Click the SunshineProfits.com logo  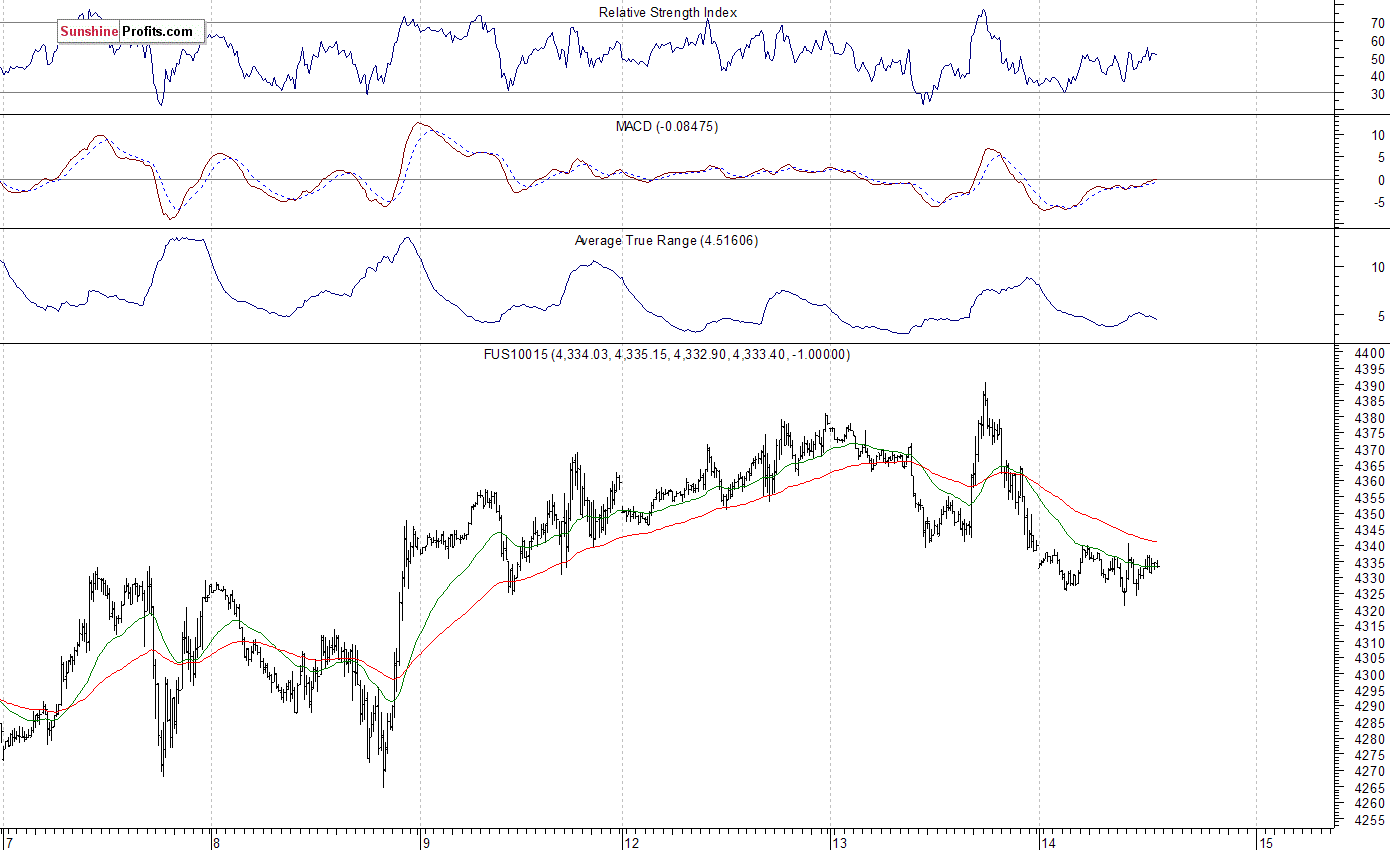click(130, 31)
